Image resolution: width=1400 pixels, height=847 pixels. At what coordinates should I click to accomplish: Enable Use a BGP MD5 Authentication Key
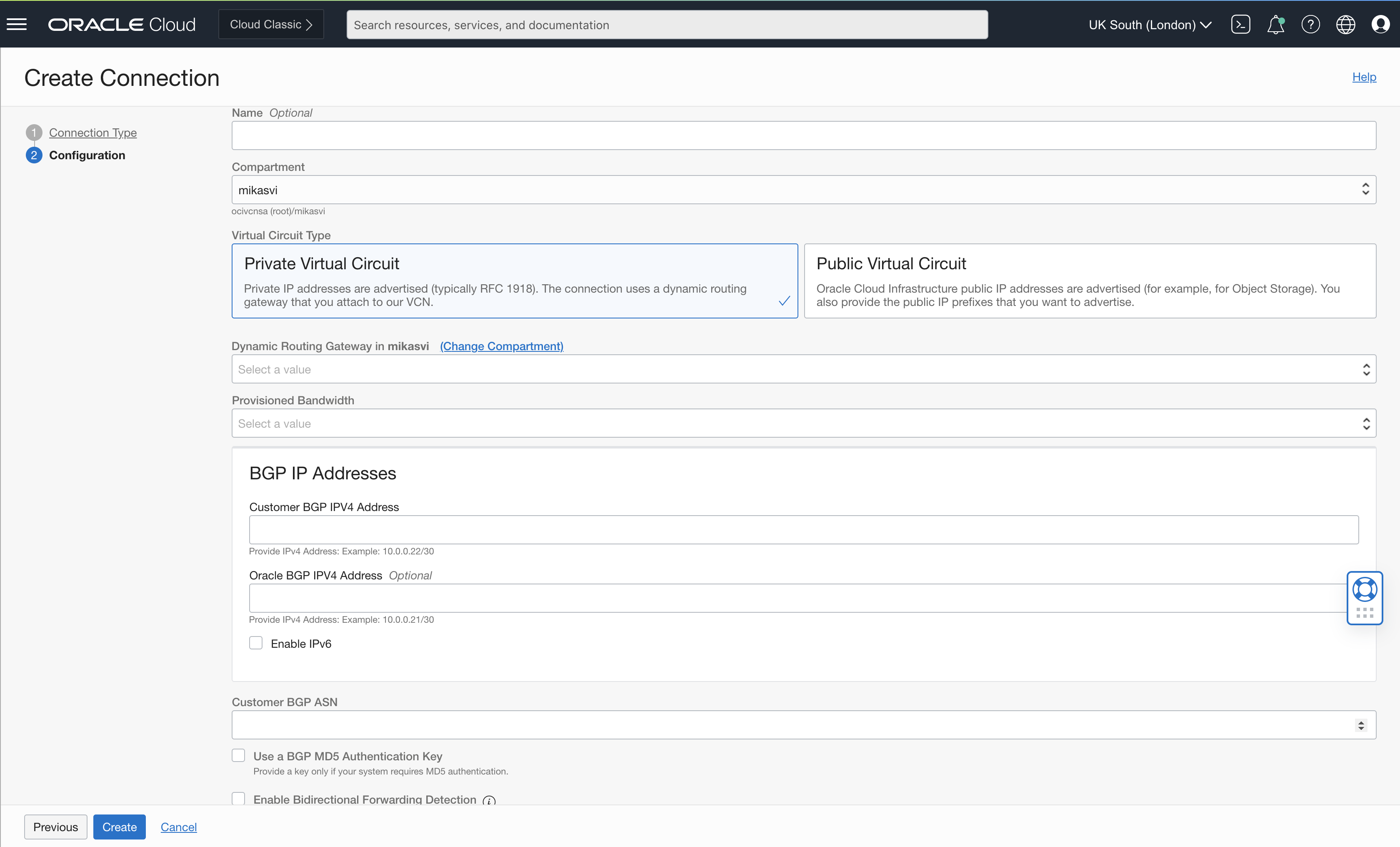point(238,755)
